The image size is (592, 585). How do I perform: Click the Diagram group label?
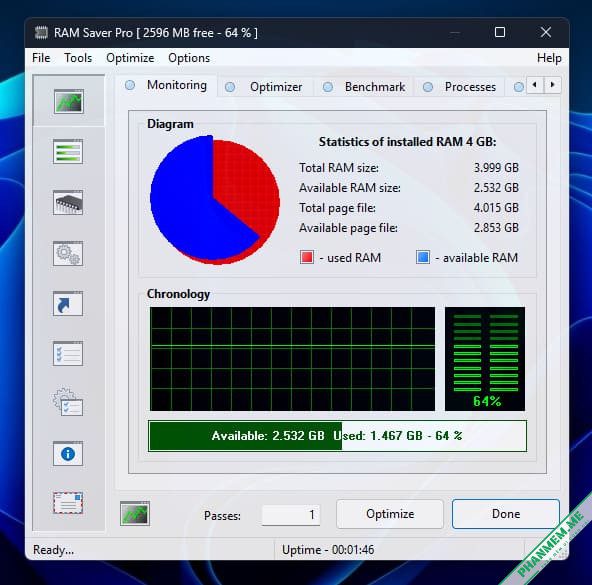pos(170,124)
